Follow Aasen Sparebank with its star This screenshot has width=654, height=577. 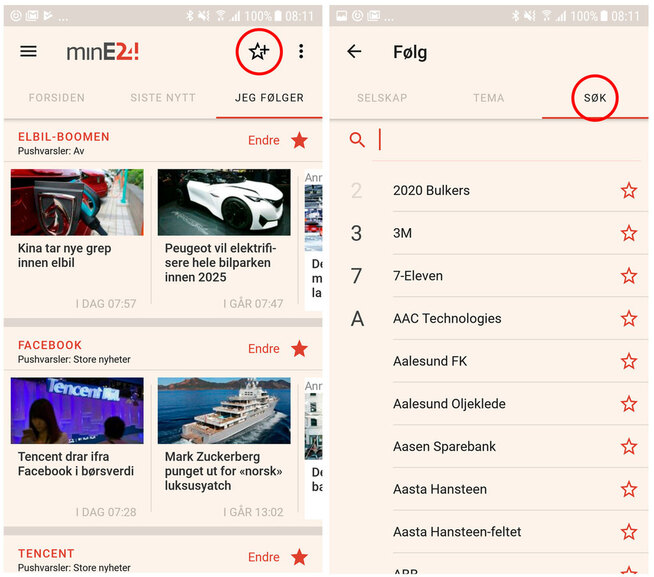(629, 447)
